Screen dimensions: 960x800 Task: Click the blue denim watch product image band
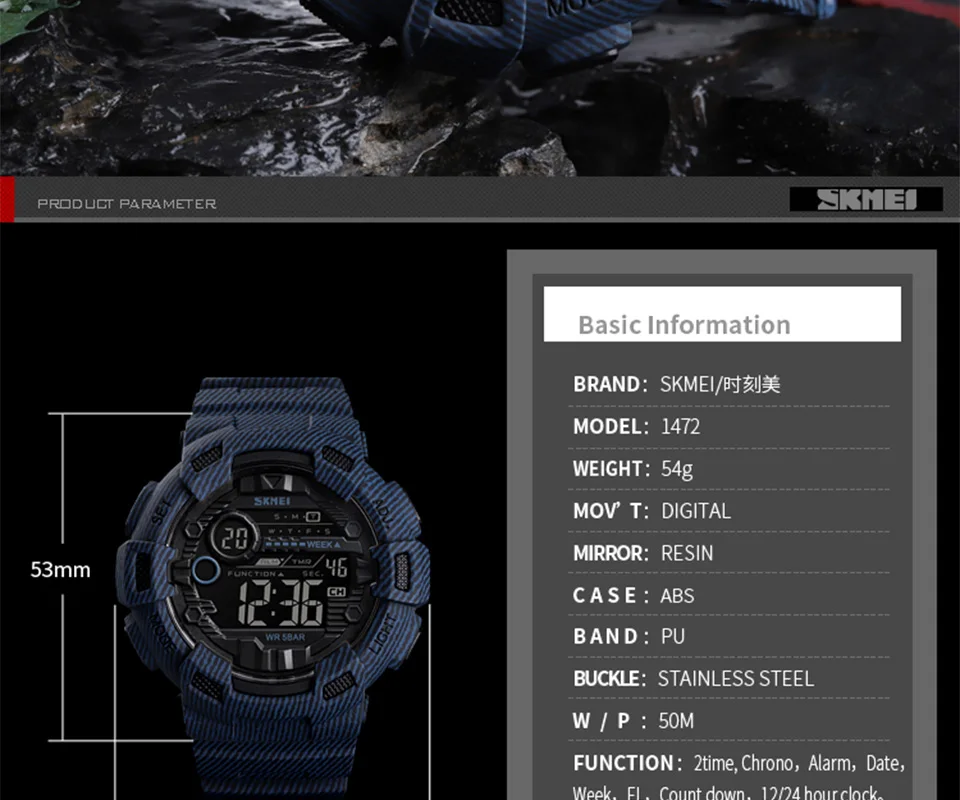274,588
